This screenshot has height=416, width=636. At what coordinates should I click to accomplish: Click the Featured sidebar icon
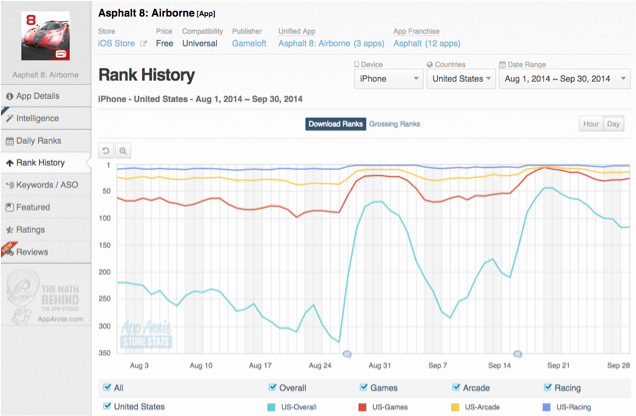click(10, 207)
